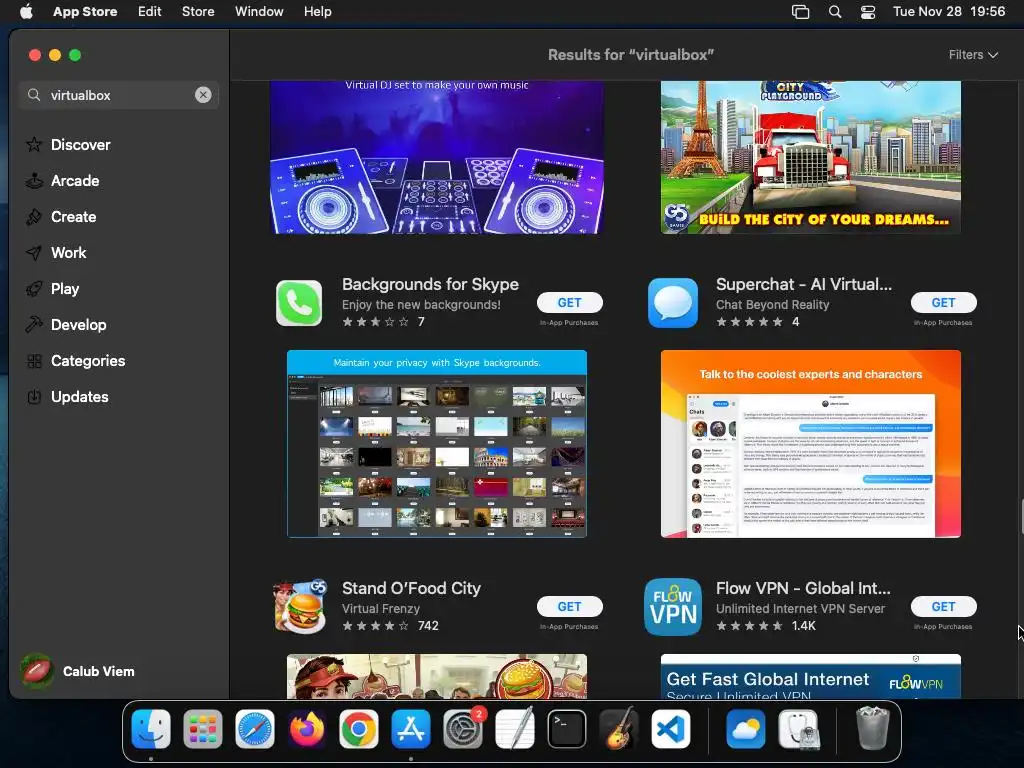1024x768 pixels.
Task: Open the cloud weather app in Dock
Action: coord(746,729)
